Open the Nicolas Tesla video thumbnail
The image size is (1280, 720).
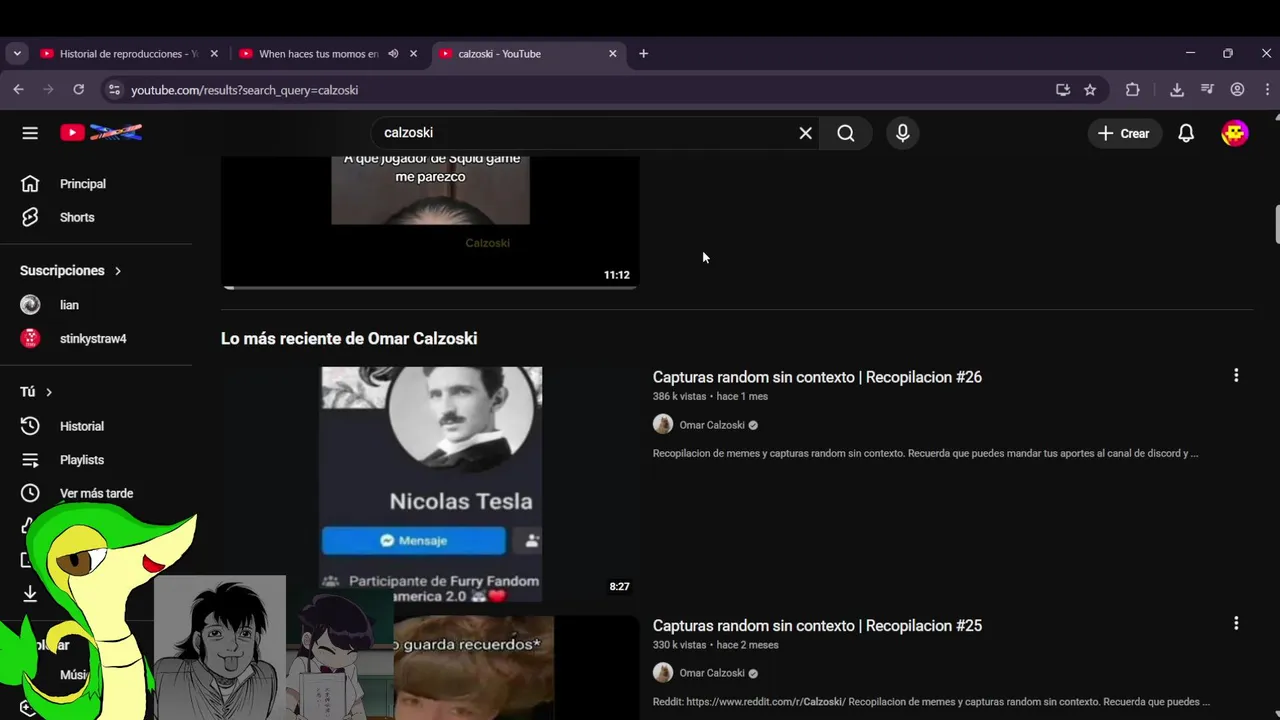pos(430,484)
